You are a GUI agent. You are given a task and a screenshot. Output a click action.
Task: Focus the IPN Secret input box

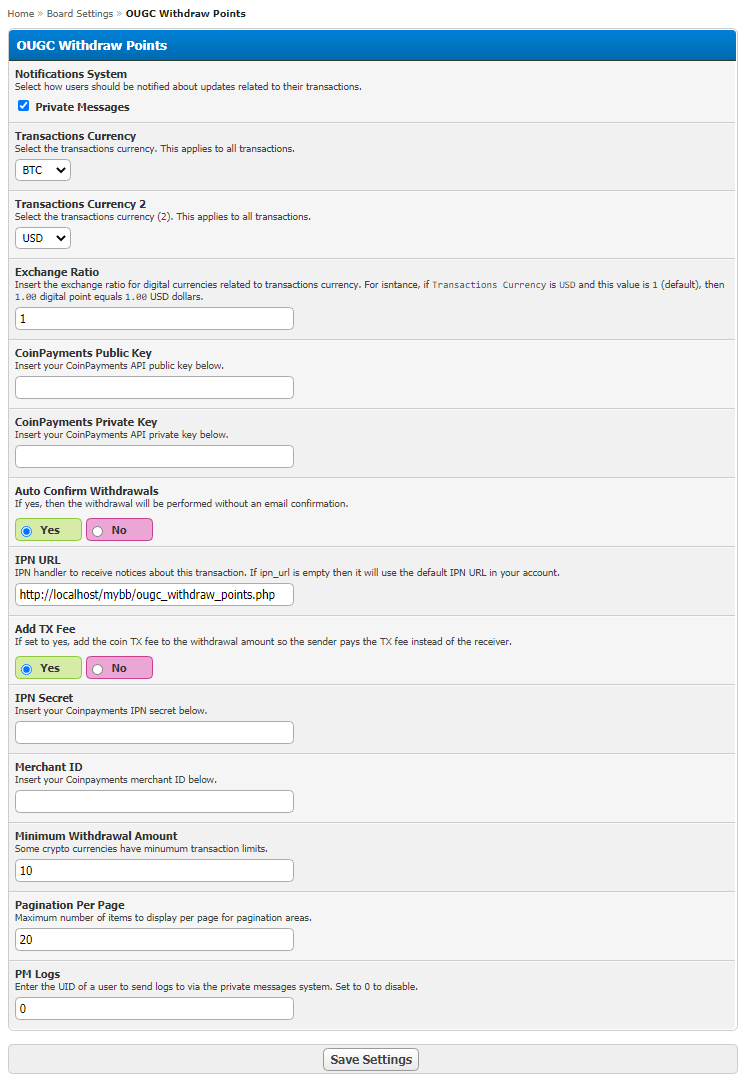point(154,733)
